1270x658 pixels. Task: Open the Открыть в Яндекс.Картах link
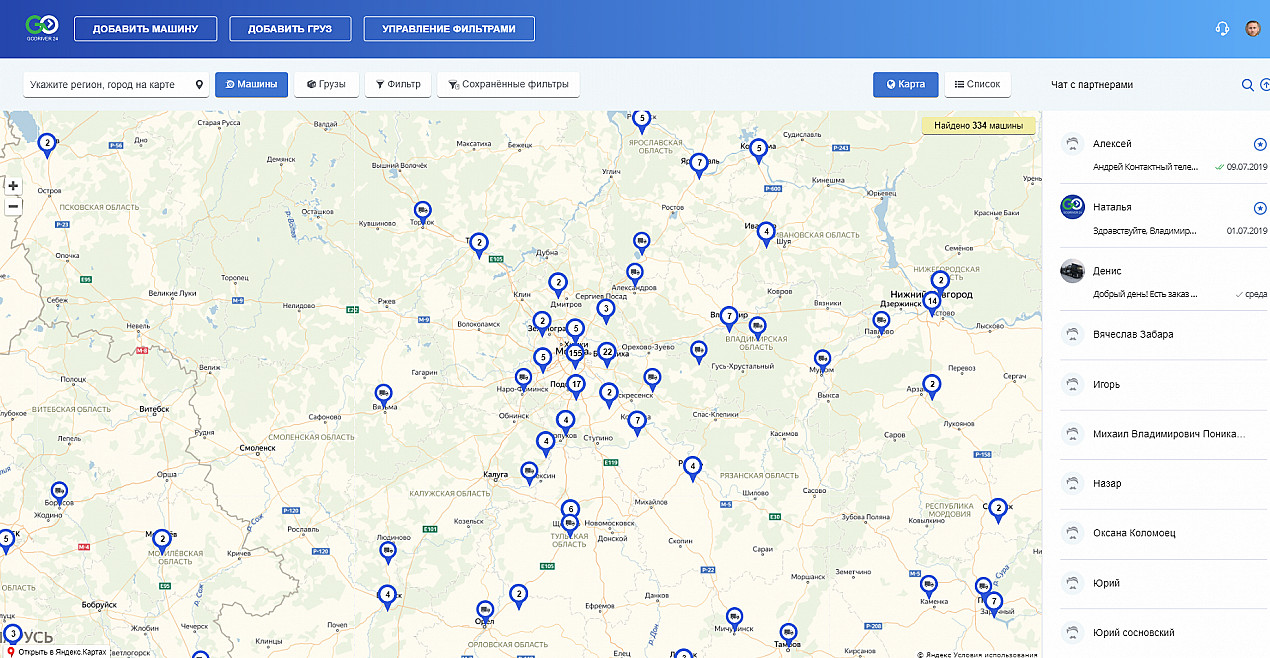62,652
